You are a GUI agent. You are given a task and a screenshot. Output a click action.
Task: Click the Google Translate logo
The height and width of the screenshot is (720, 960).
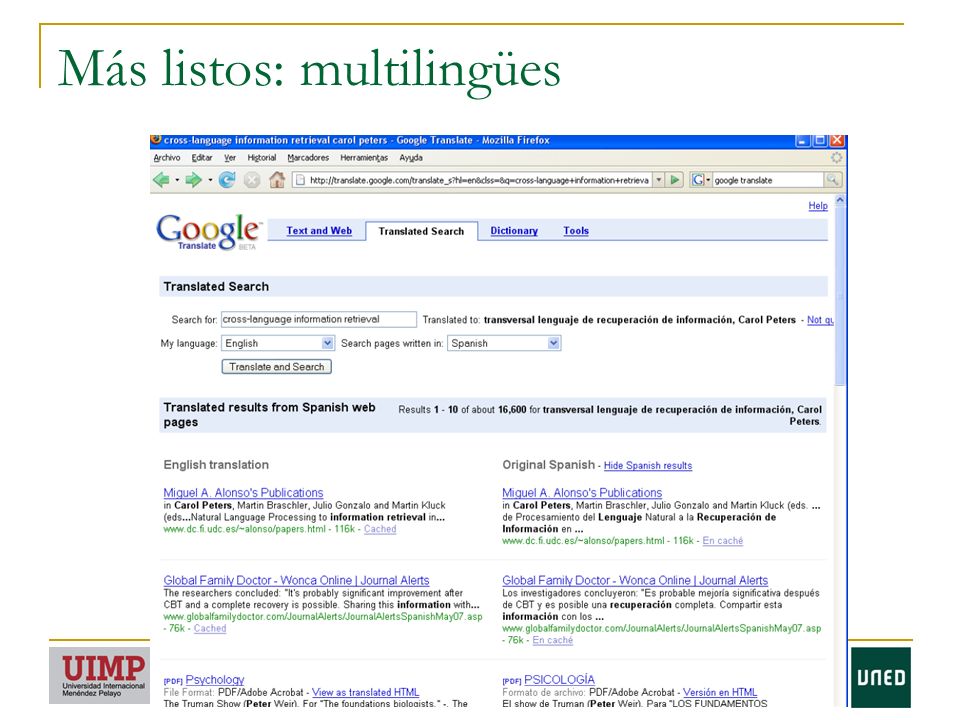[x=209, y=231]
